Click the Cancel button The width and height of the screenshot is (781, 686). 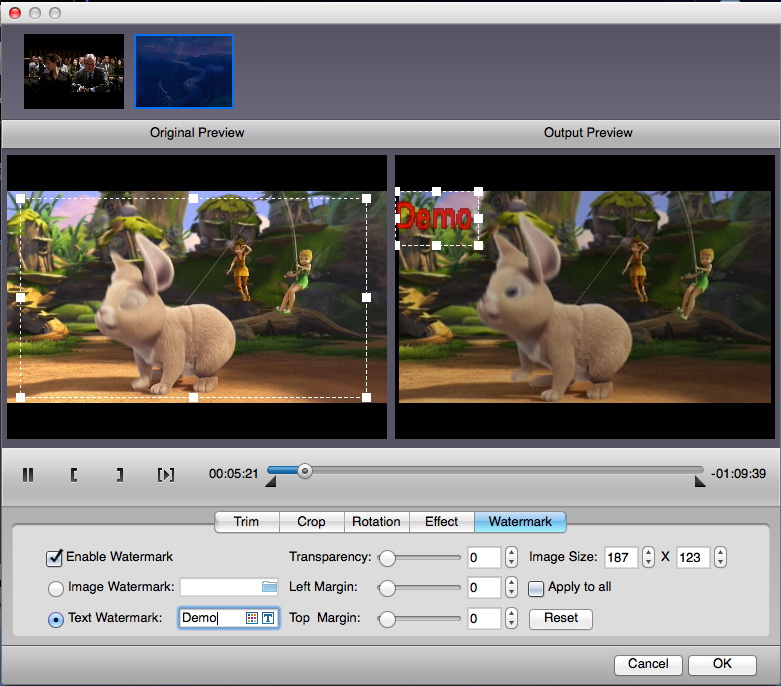648,664
